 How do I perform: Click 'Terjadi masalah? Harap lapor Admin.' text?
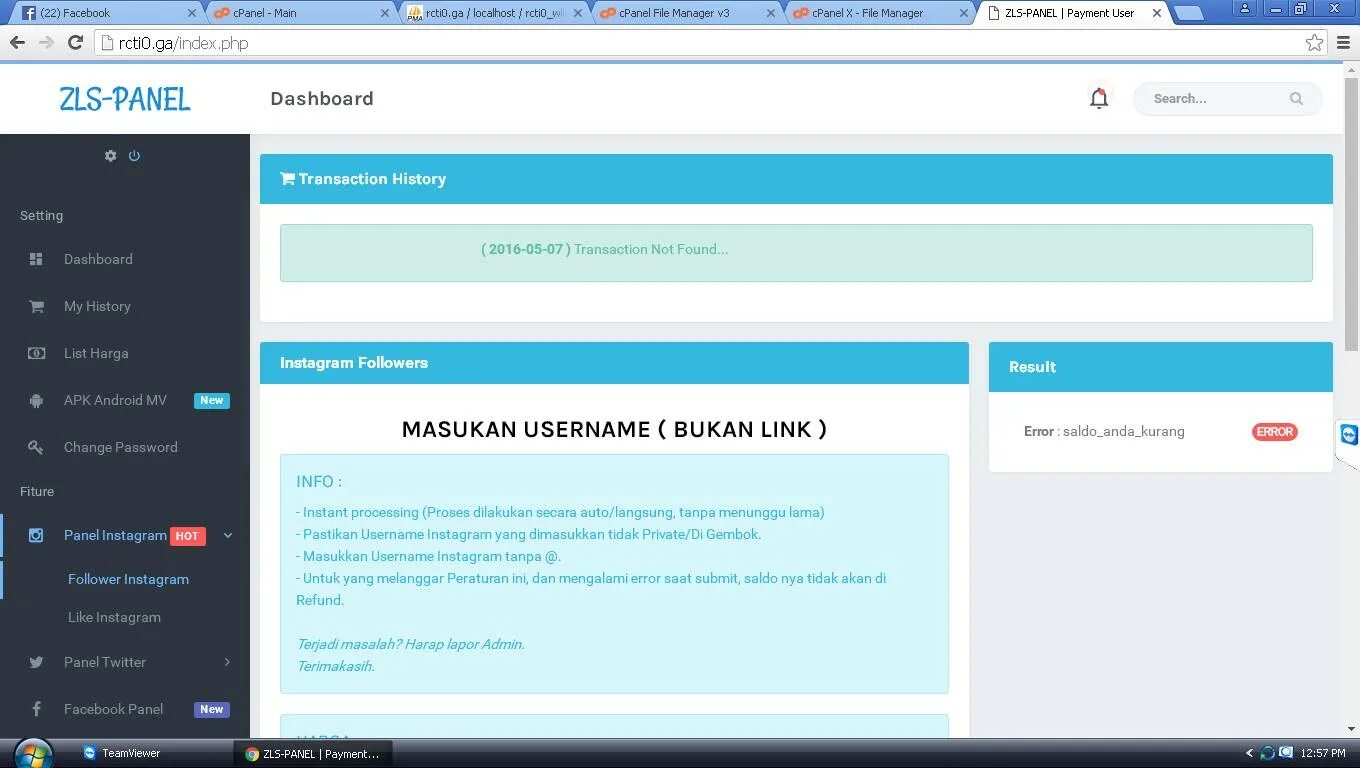[410, 644]
